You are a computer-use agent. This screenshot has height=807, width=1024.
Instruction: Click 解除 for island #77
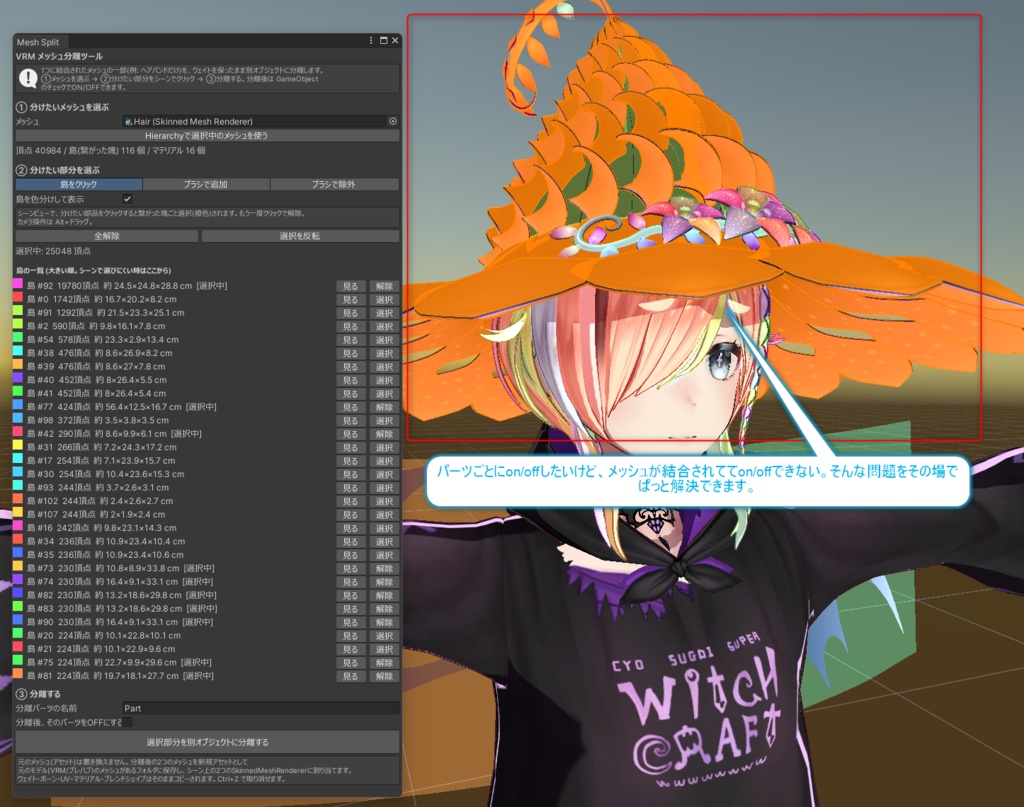coord(384,407)
